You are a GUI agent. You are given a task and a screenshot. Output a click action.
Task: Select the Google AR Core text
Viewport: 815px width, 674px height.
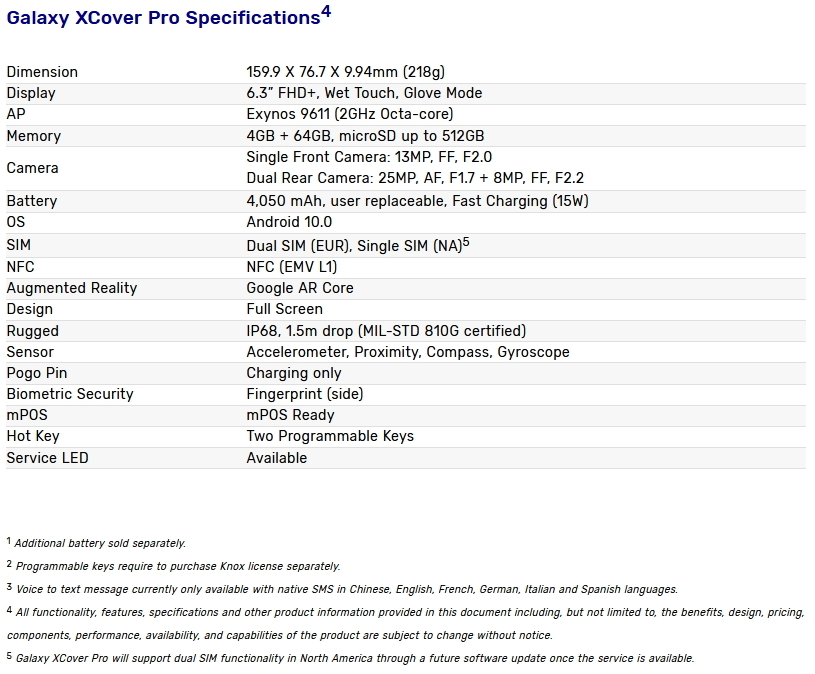click(300, 288)
